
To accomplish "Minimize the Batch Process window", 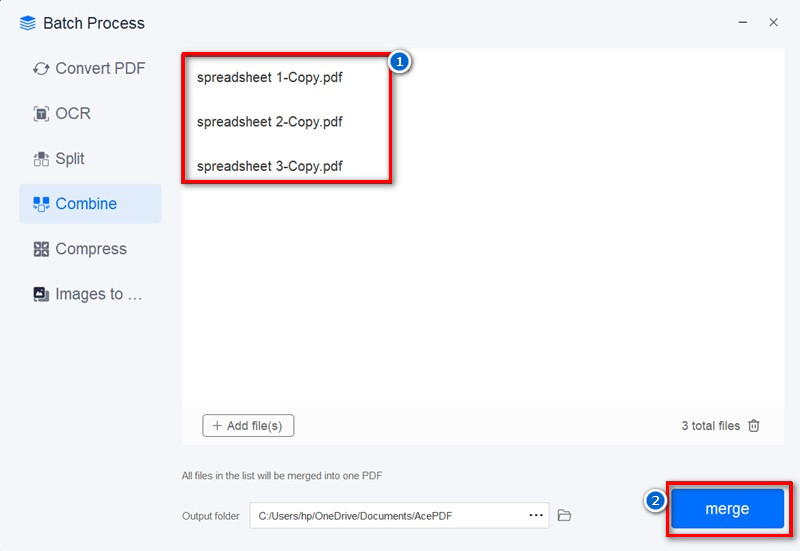I will point(743,22).
